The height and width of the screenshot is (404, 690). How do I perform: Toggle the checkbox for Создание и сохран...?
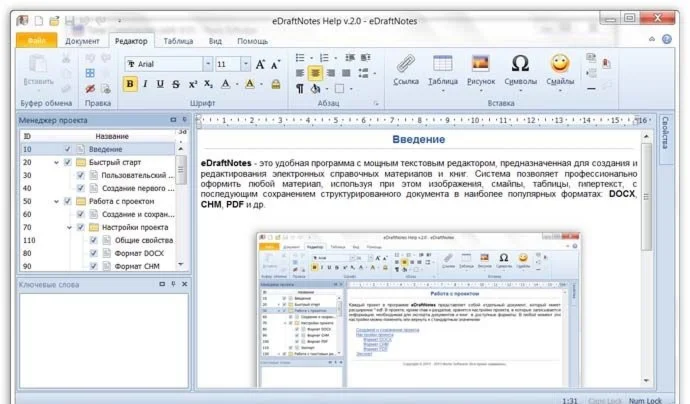pyautogui.click(x=81, y=214)
